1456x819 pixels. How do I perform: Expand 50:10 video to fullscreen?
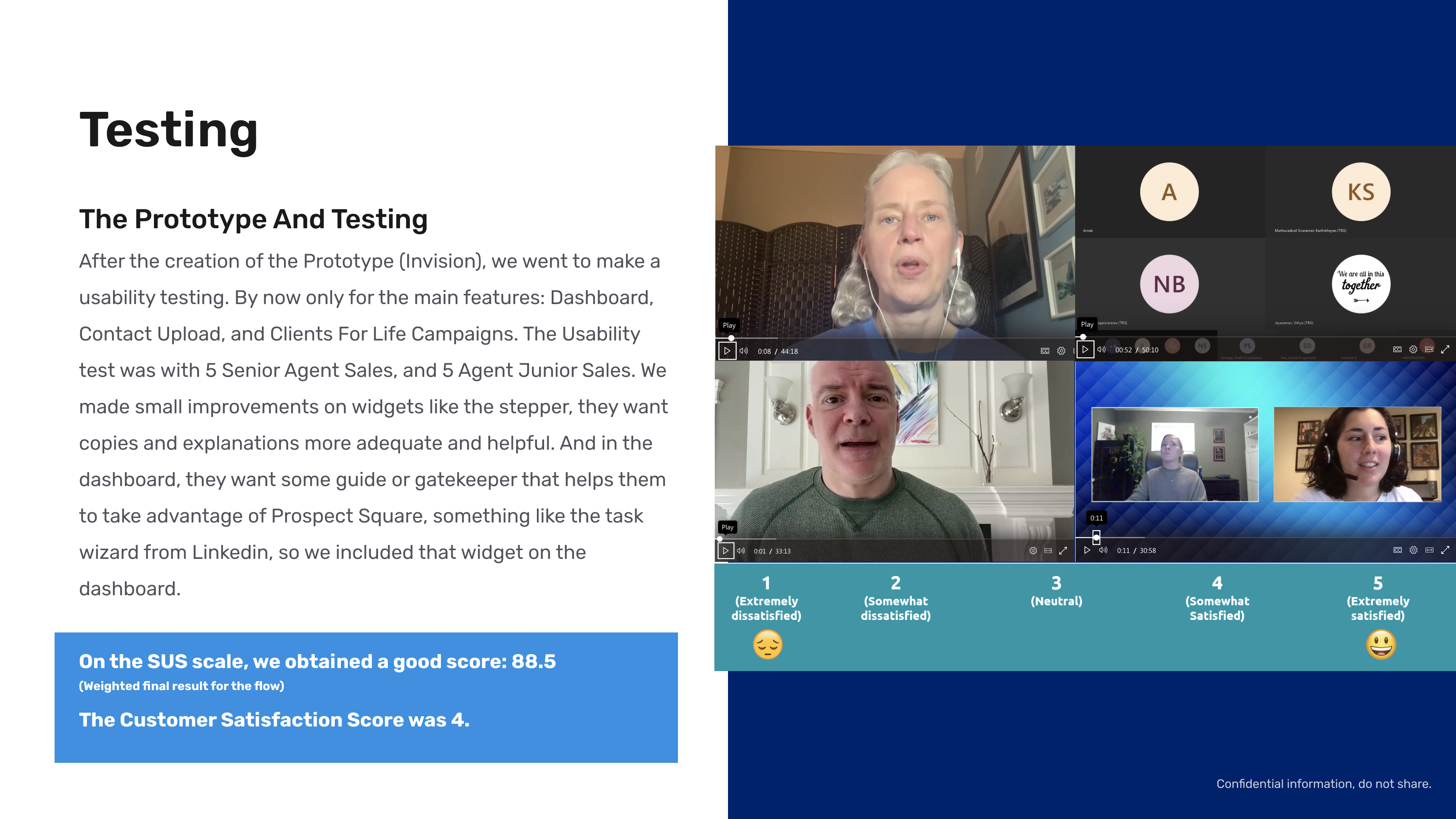[x=1445, y=349]
